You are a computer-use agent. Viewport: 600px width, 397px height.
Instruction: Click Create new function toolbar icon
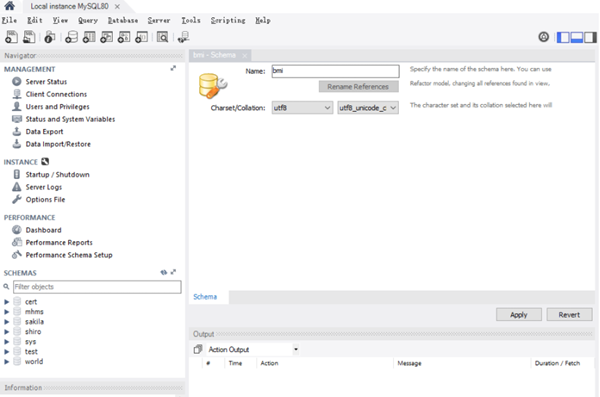[x=142, y=37]
